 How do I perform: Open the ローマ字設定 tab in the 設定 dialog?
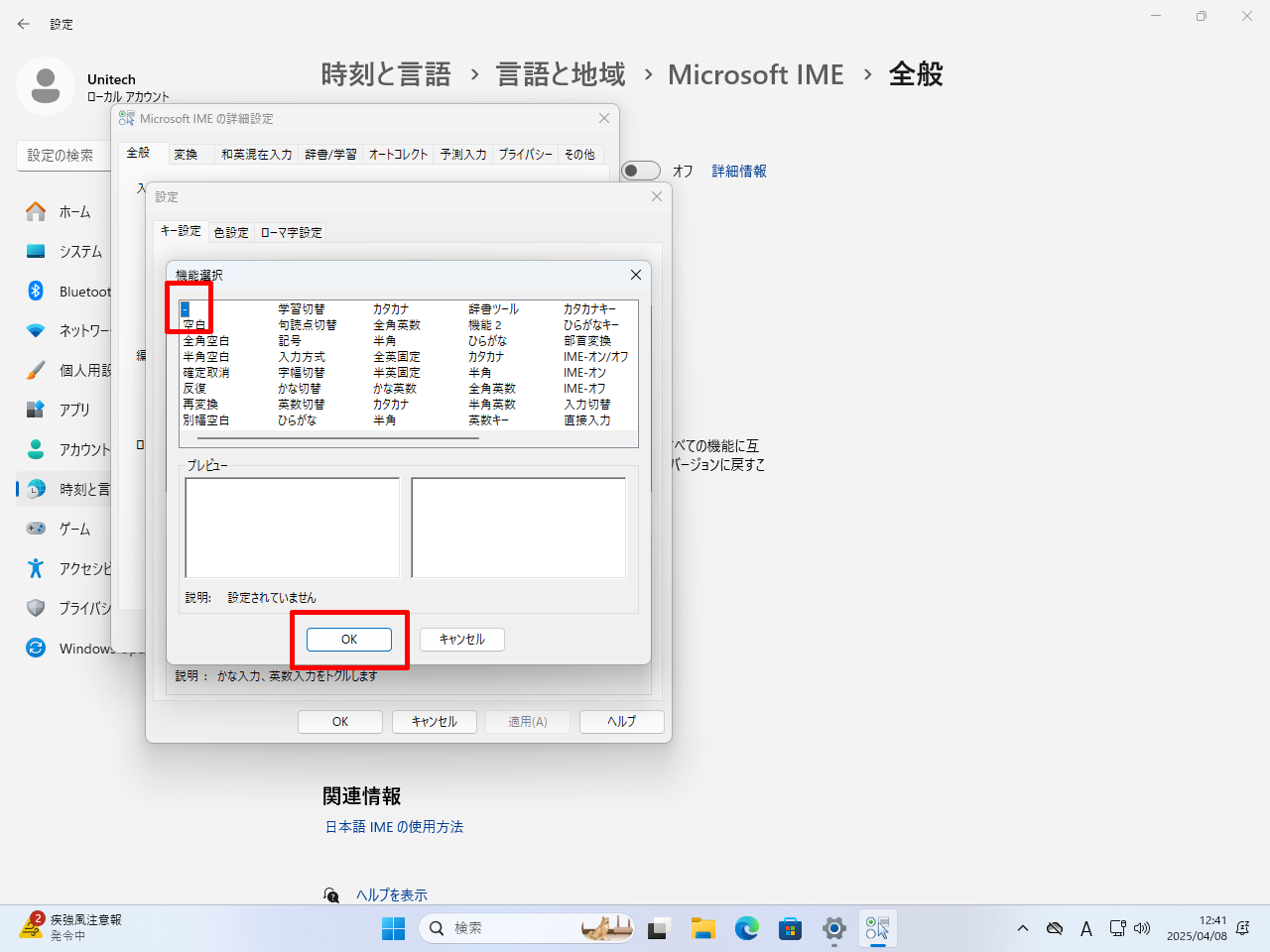[x=291, y=232]
